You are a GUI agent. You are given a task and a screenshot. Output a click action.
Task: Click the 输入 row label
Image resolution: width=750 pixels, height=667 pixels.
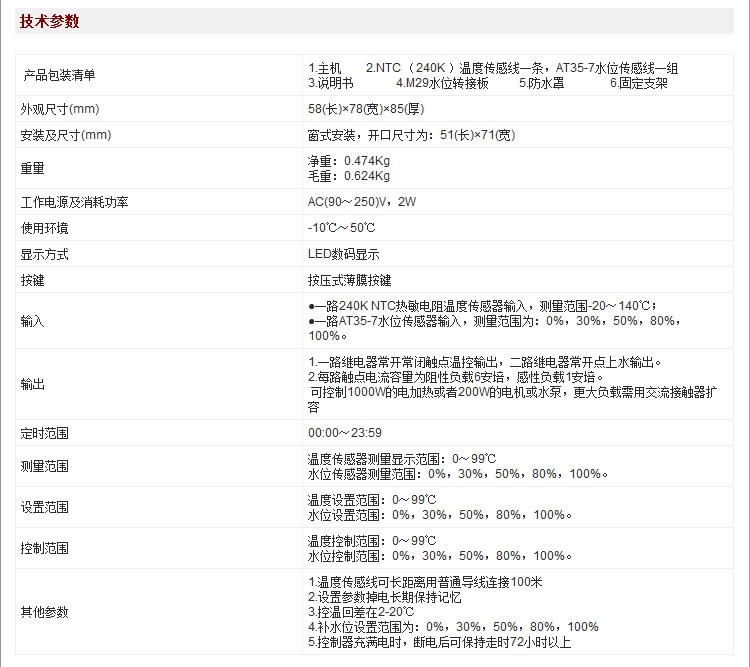[32, 321]
